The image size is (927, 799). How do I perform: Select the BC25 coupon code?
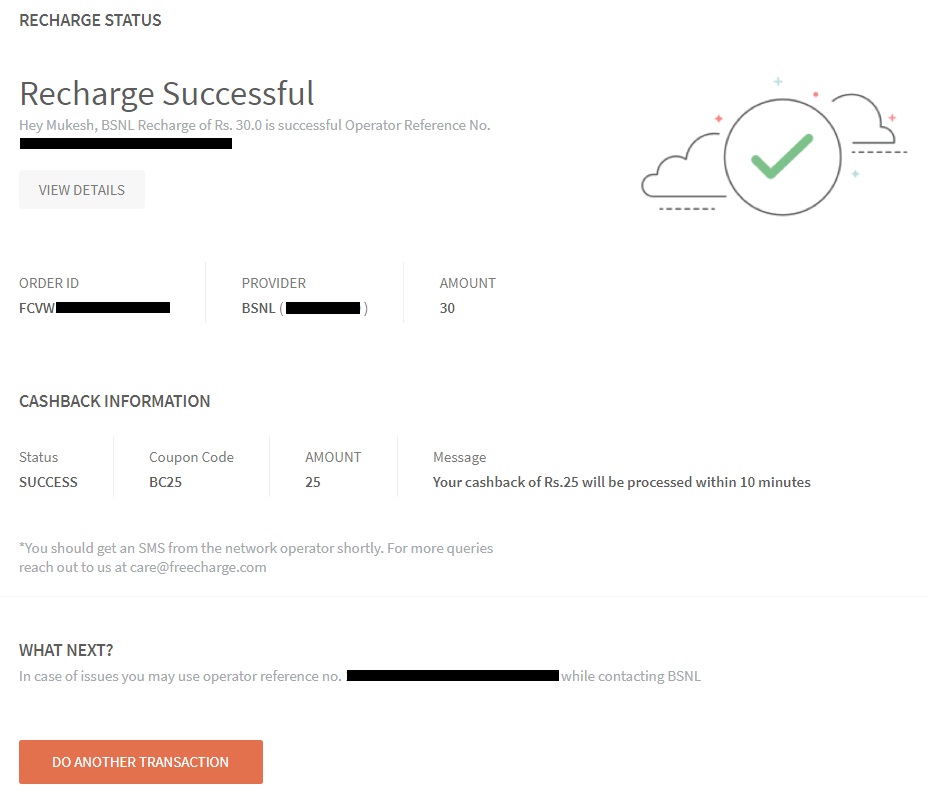coord(165,482)
